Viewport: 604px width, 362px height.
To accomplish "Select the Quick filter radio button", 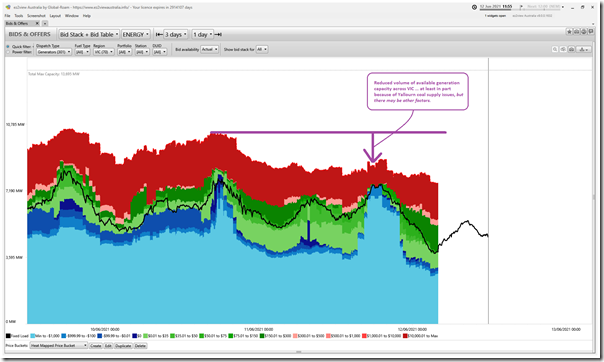I will point(8,47).
